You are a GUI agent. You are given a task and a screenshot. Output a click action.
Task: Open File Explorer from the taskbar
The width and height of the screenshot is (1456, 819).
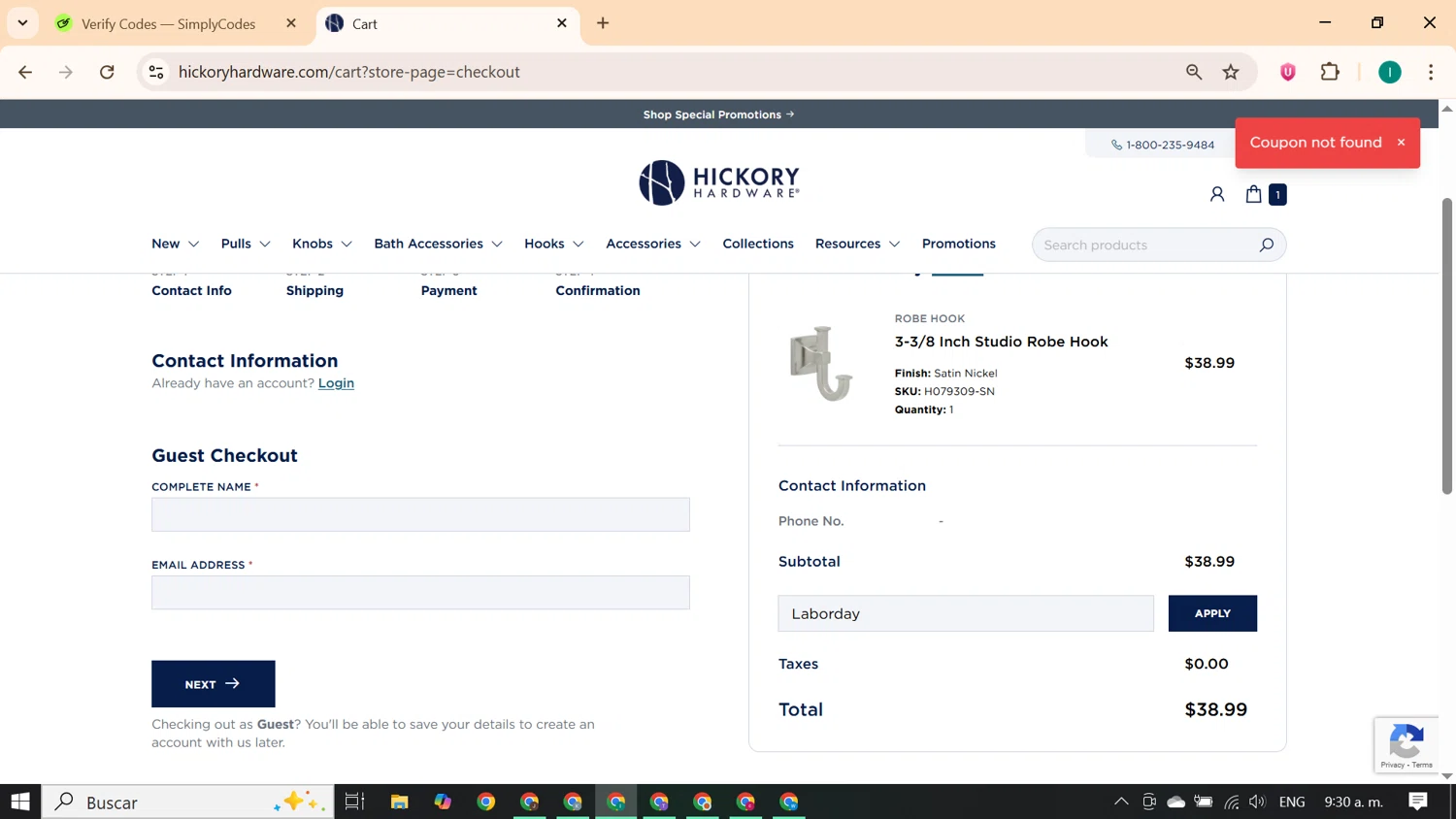click(399, 802)
